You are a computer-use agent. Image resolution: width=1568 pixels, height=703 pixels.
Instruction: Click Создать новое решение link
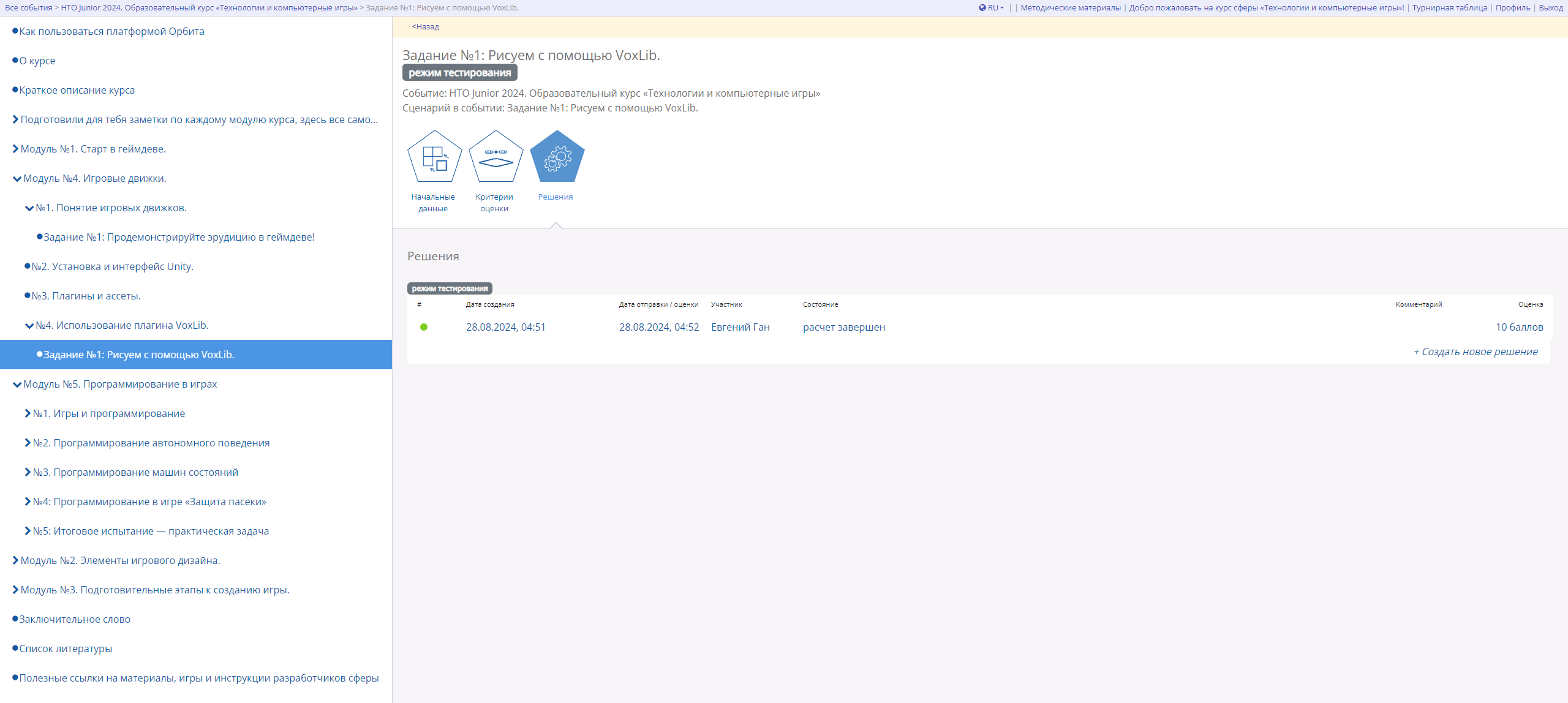tap(1475, 351)
